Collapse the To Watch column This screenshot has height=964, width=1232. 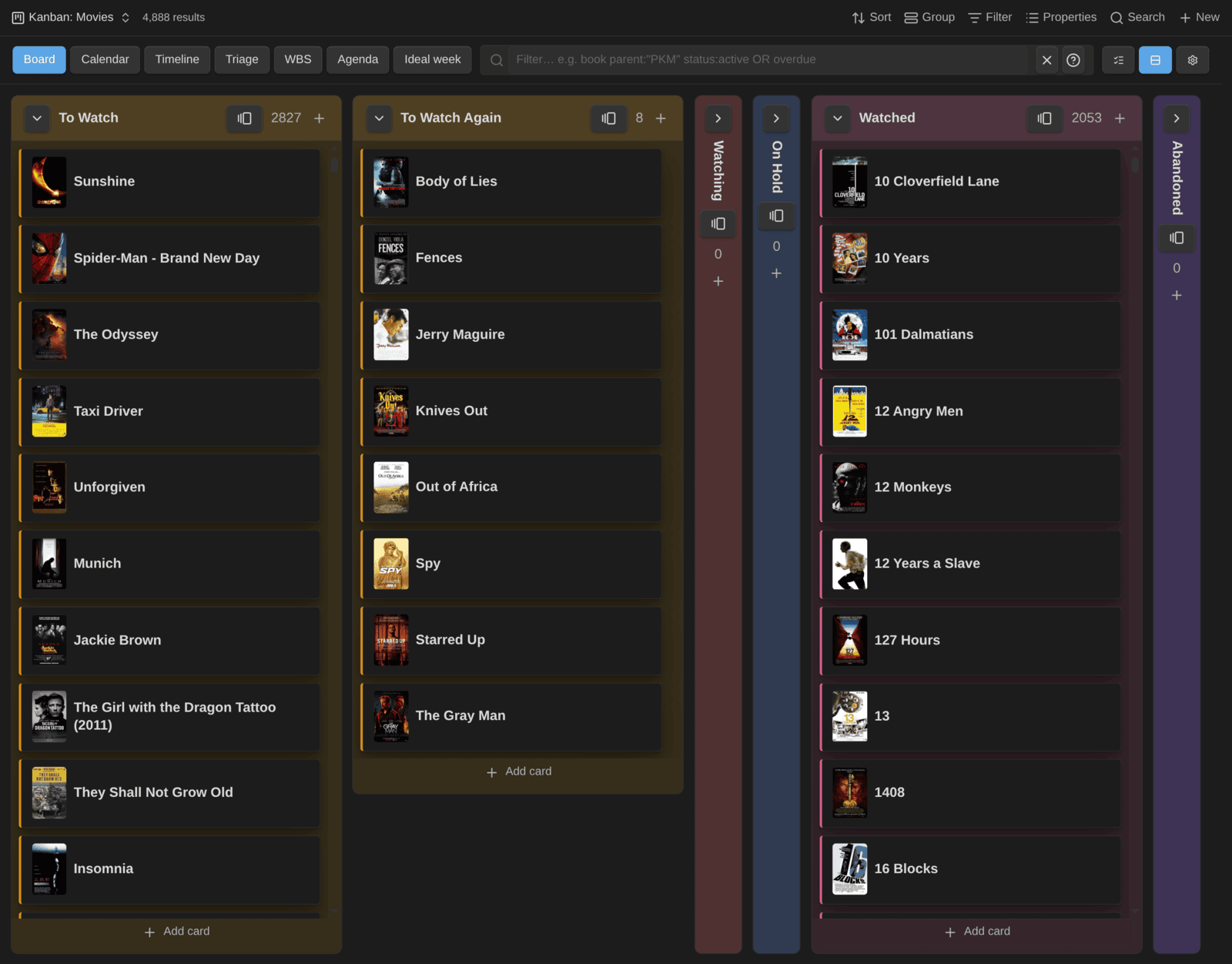point(37,118)
